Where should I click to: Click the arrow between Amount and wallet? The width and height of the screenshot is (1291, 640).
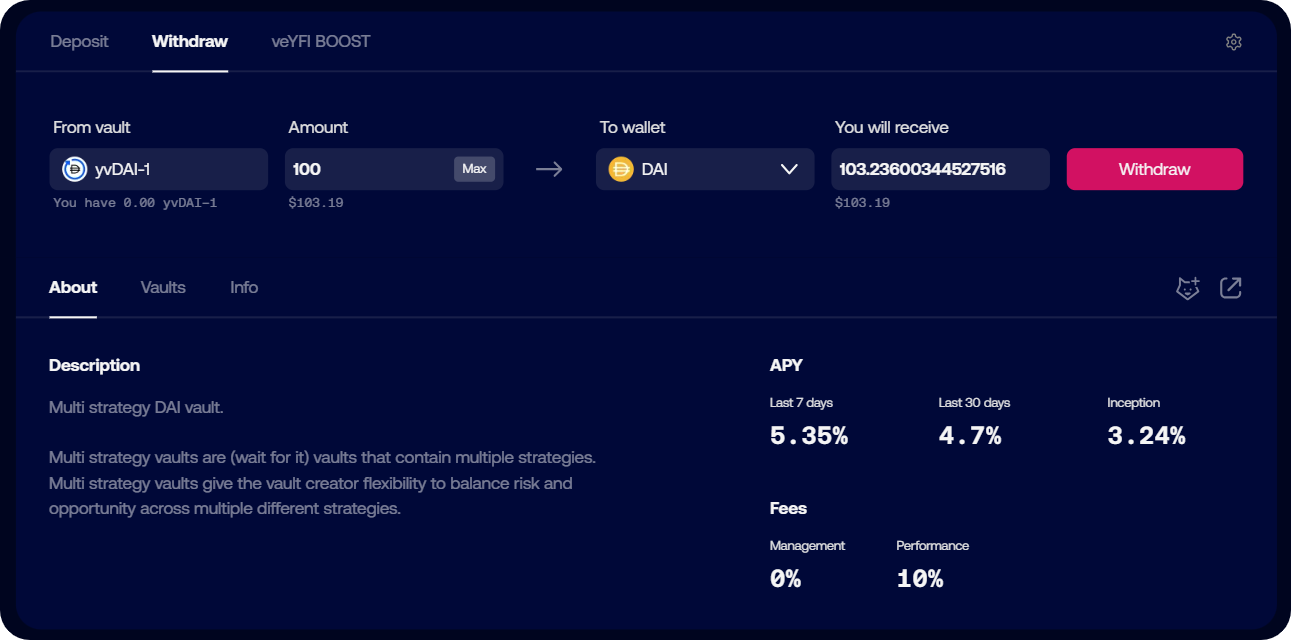pos(549,170)
